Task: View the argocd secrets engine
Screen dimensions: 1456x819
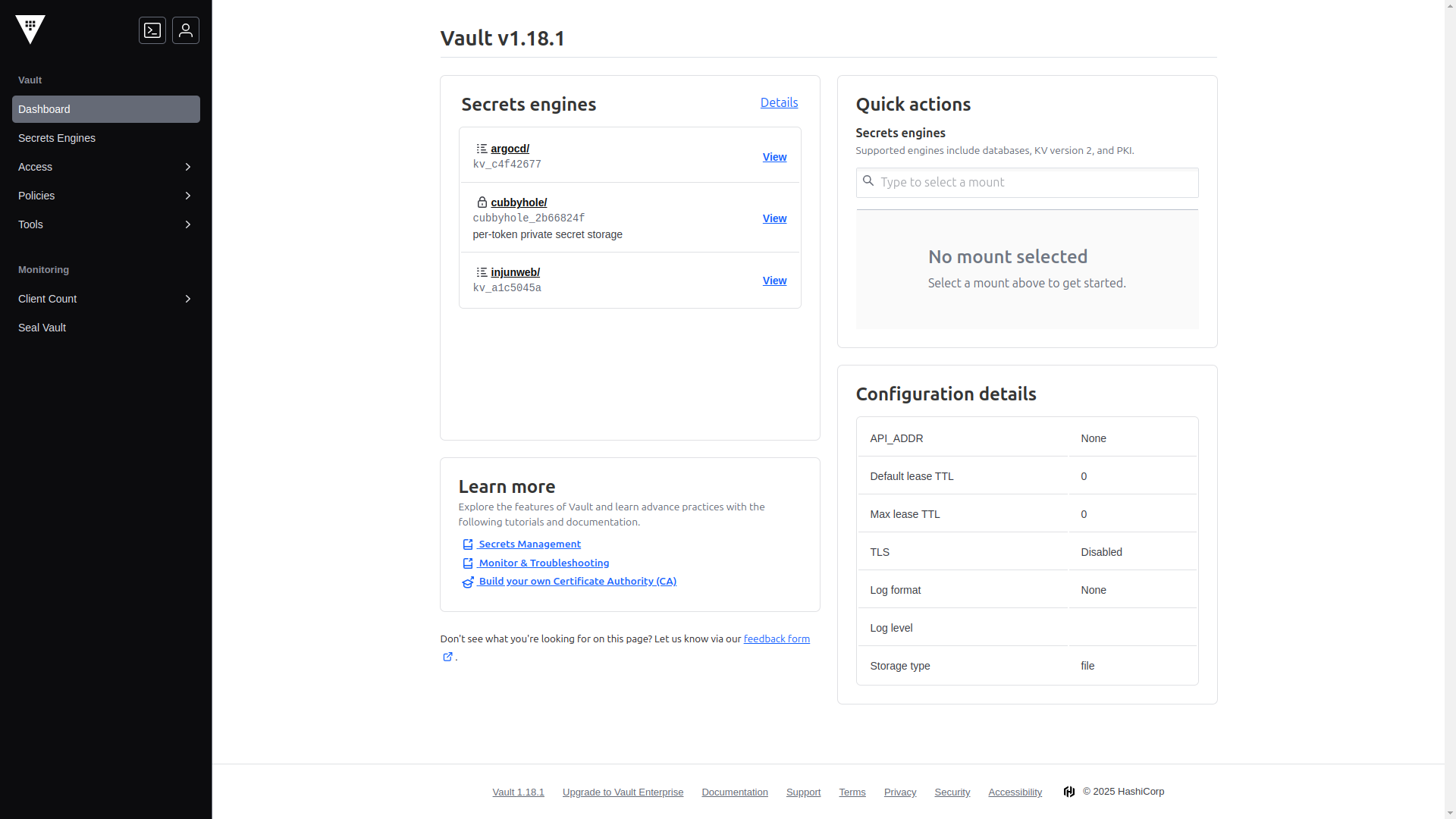Action: click(773, 157)
